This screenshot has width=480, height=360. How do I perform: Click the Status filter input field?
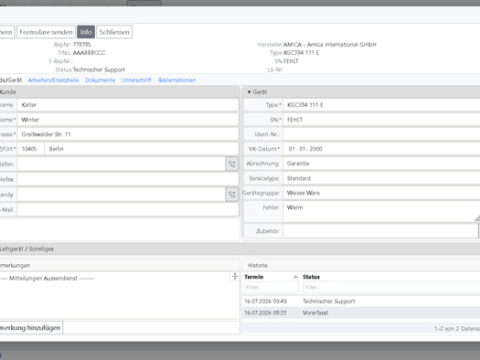coord(391,287)
